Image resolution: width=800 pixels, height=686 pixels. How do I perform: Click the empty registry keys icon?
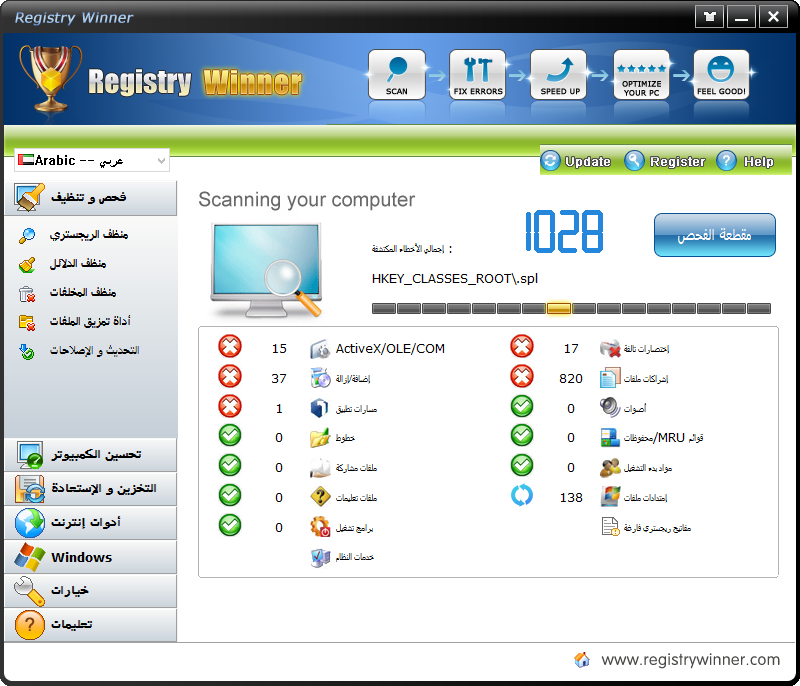[610, 527]
